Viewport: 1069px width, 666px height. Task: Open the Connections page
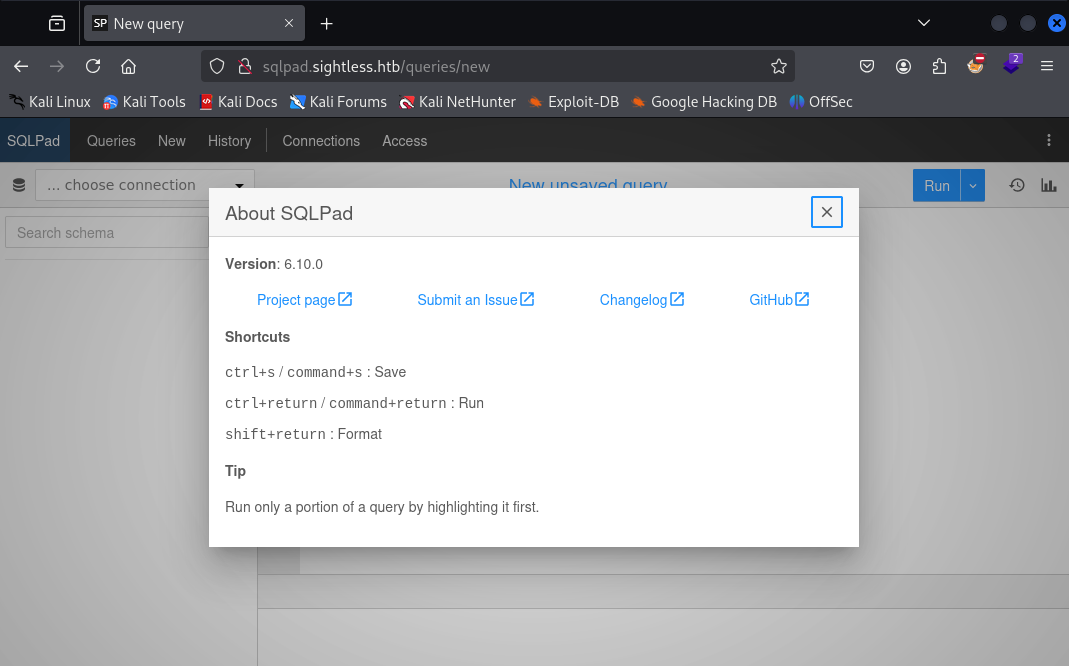point(321,140)
